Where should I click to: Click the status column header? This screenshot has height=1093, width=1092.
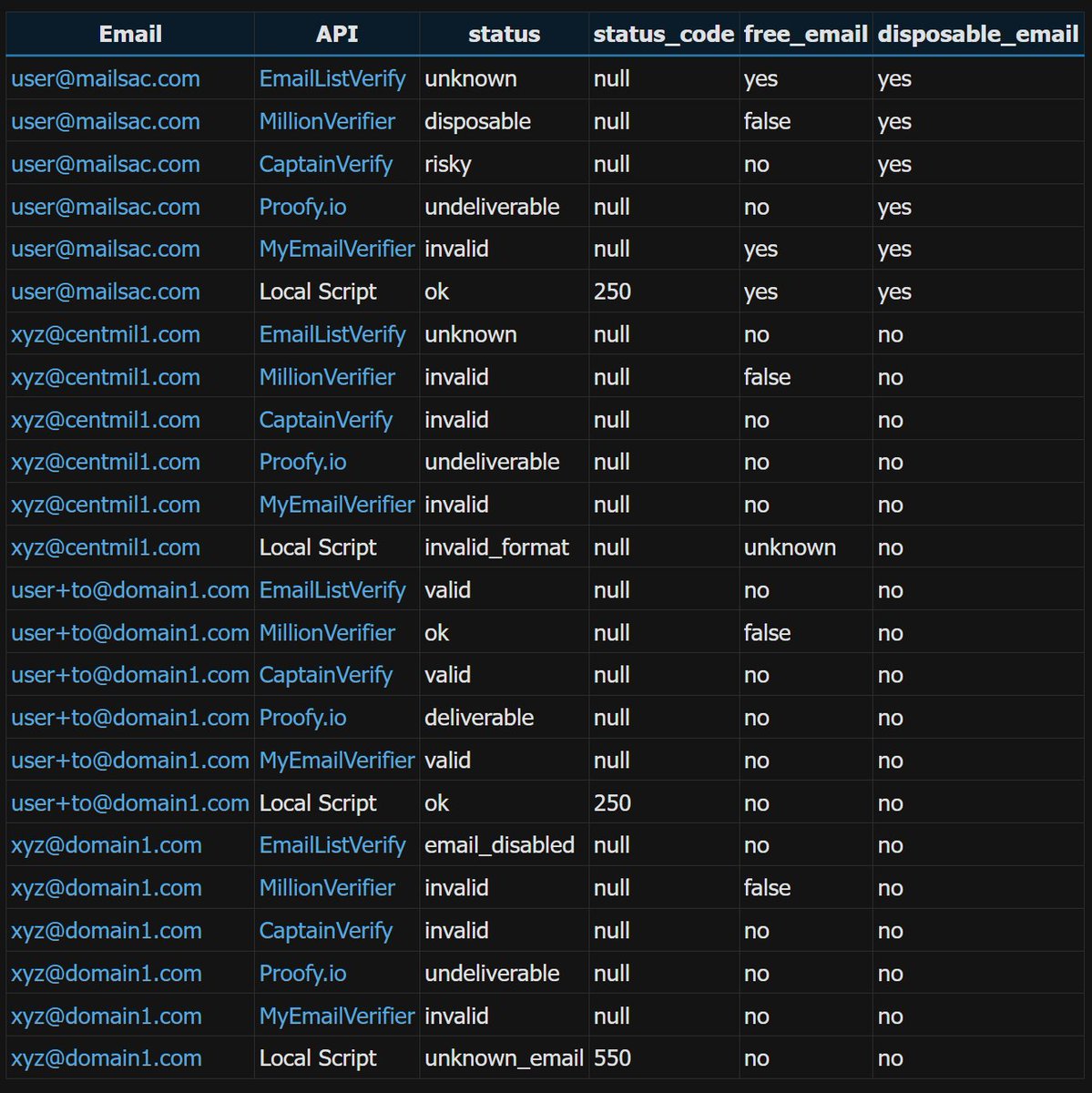504,35
